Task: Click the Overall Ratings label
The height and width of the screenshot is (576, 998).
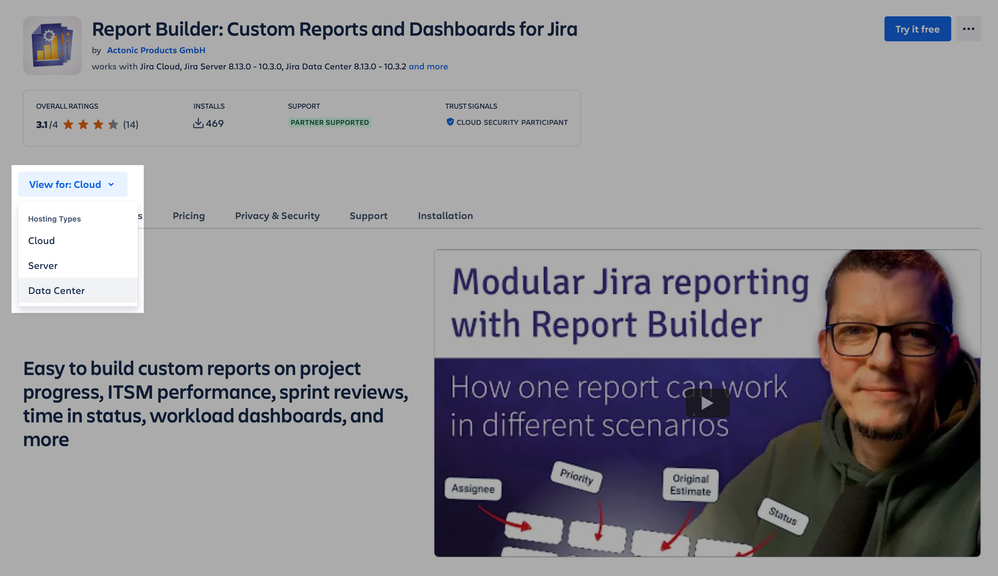Action: tap(67, 106)
